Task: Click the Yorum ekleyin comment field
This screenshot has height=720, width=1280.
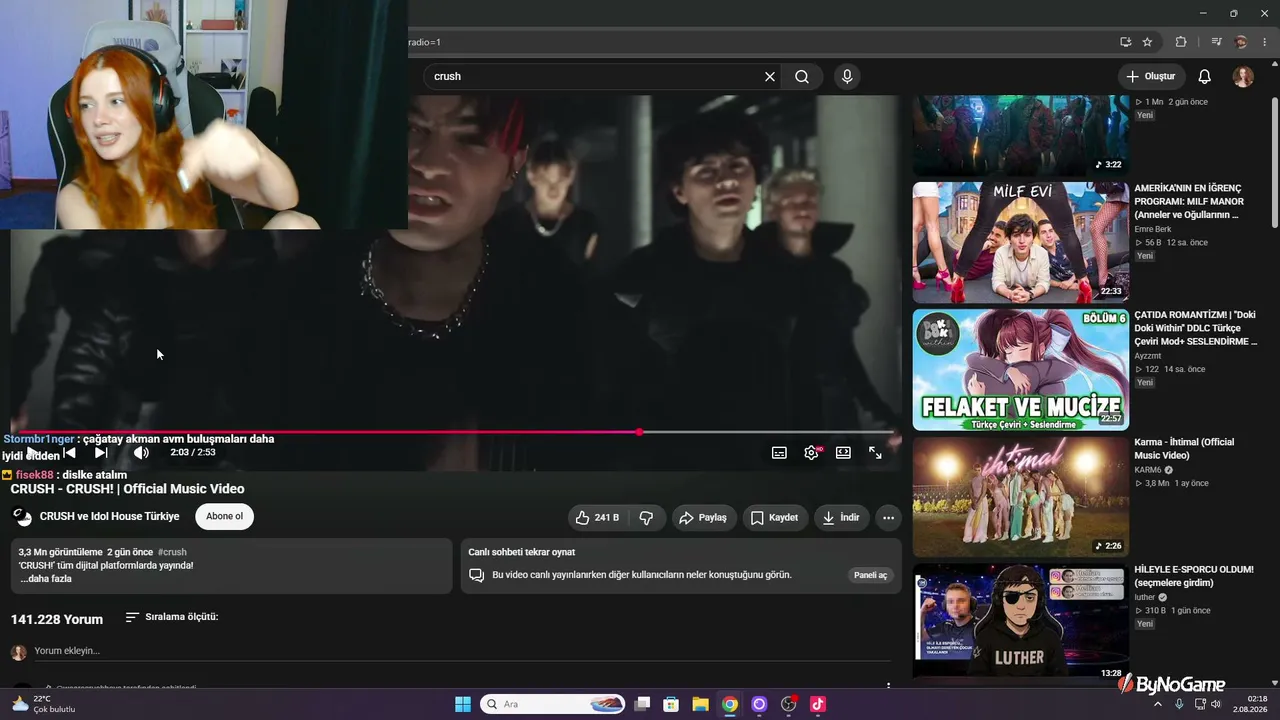Action: tap(462, 651)
